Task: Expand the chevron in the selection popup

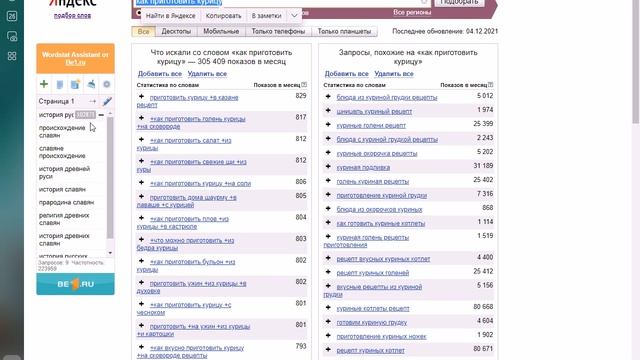Action: (x=294, y=16)
